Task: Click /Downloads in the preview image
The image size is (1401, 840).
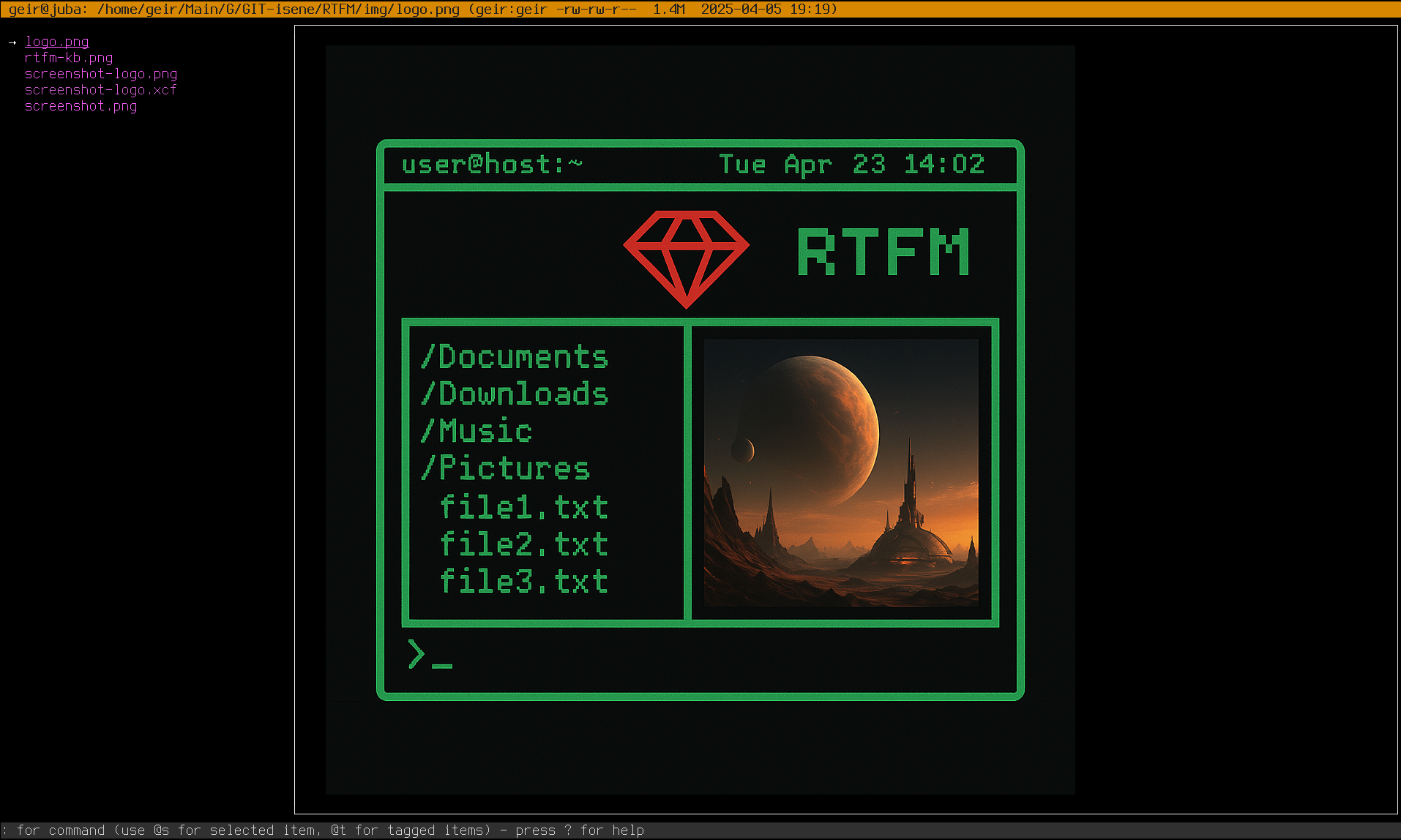Action: tap(515, 394)
